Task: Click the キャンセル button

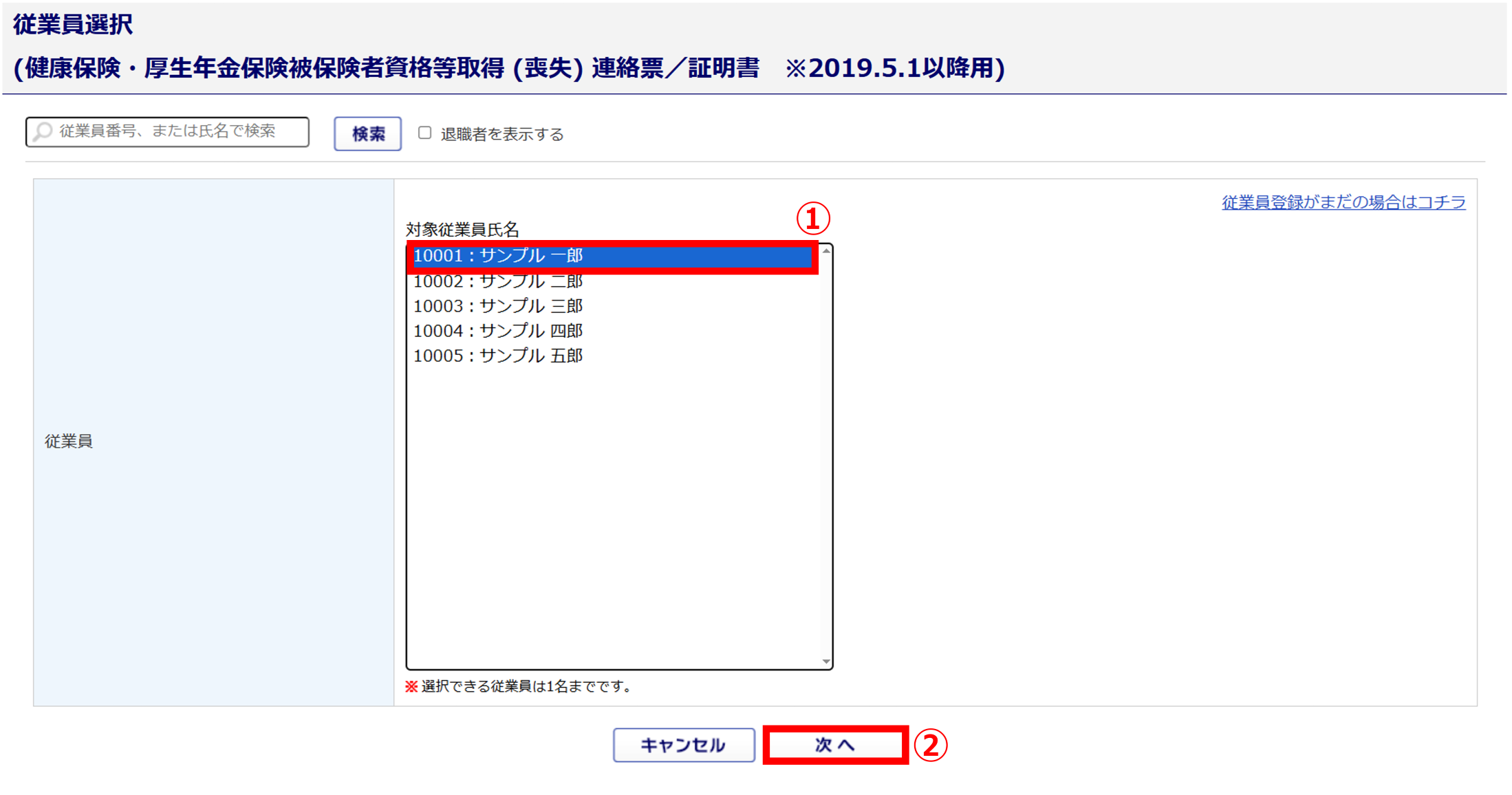Action: [x=684, y=745]
